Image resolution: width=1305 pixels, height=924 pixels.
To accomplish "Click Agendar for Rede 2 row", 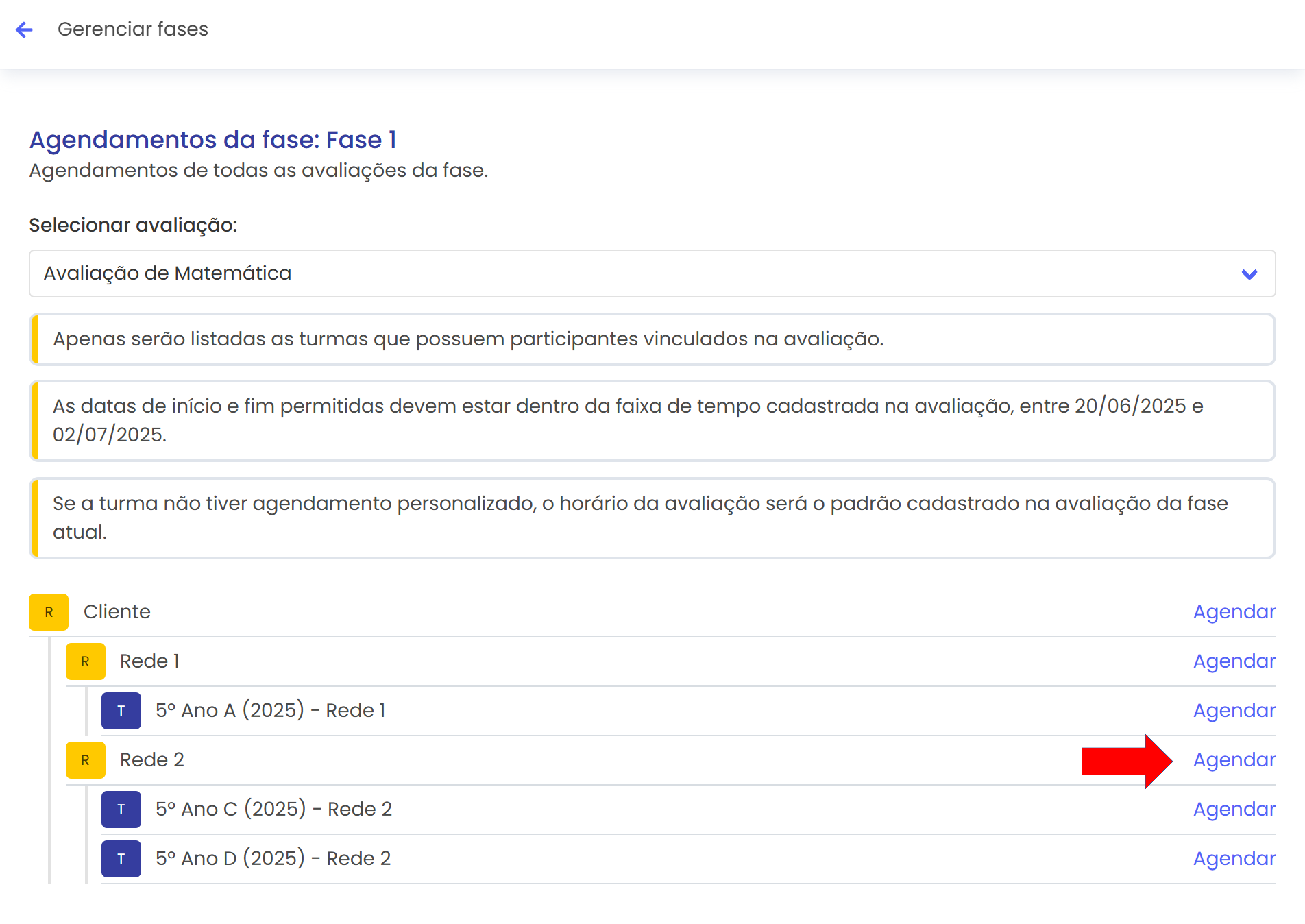I will coord(1234,760).
